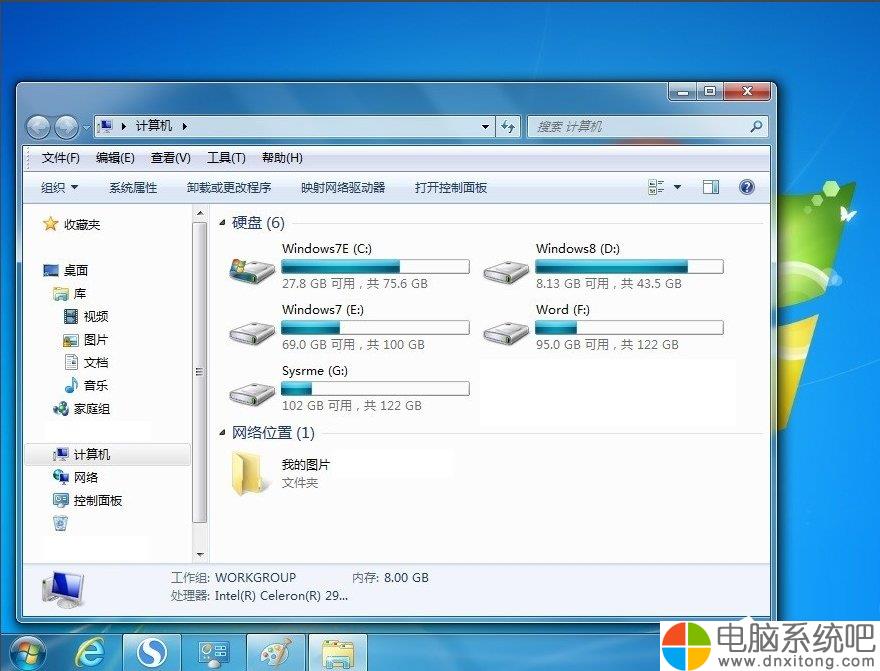Click the refresh button beside address bar
This screenshot has width=880, height=671.
point(508,127)
